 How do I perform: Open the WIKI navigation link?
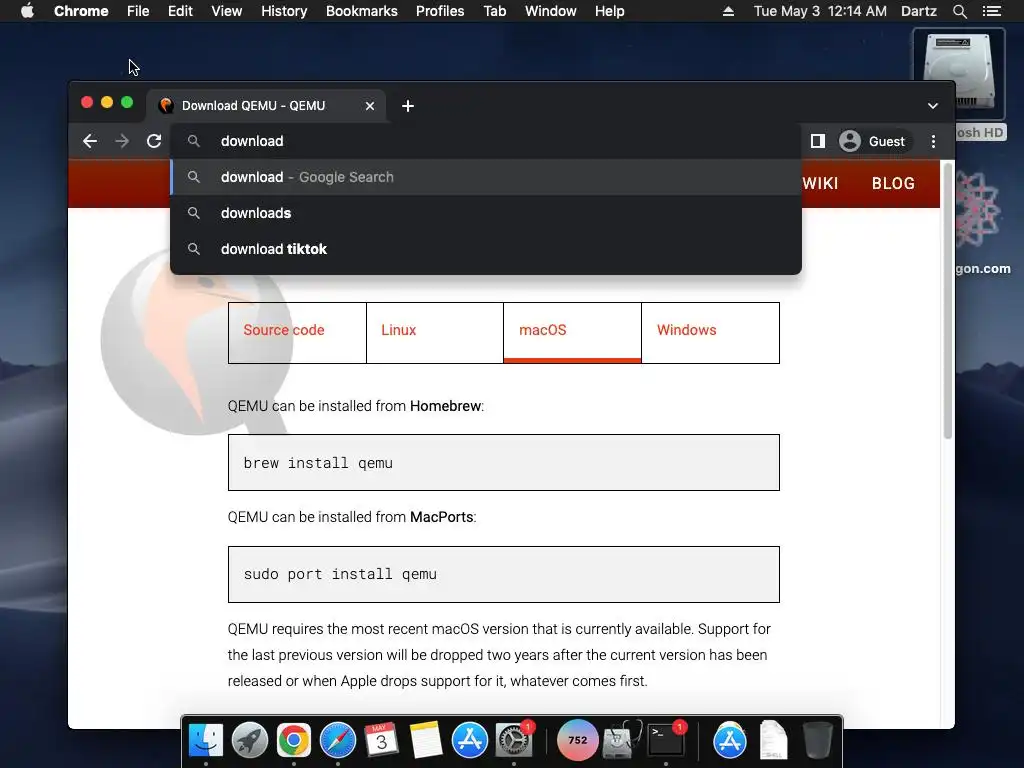[x=820, y=184]
